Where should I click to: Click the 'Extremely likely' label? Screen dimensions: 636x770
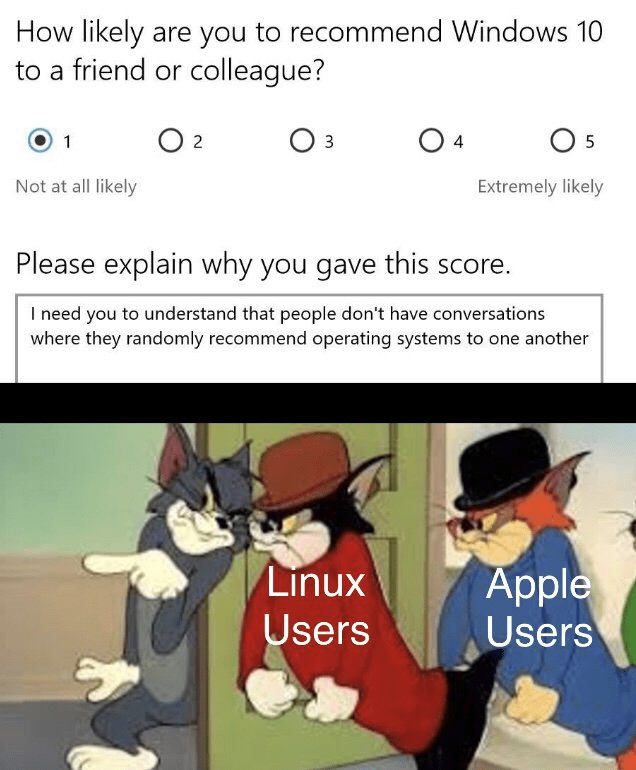pos(540,187)
